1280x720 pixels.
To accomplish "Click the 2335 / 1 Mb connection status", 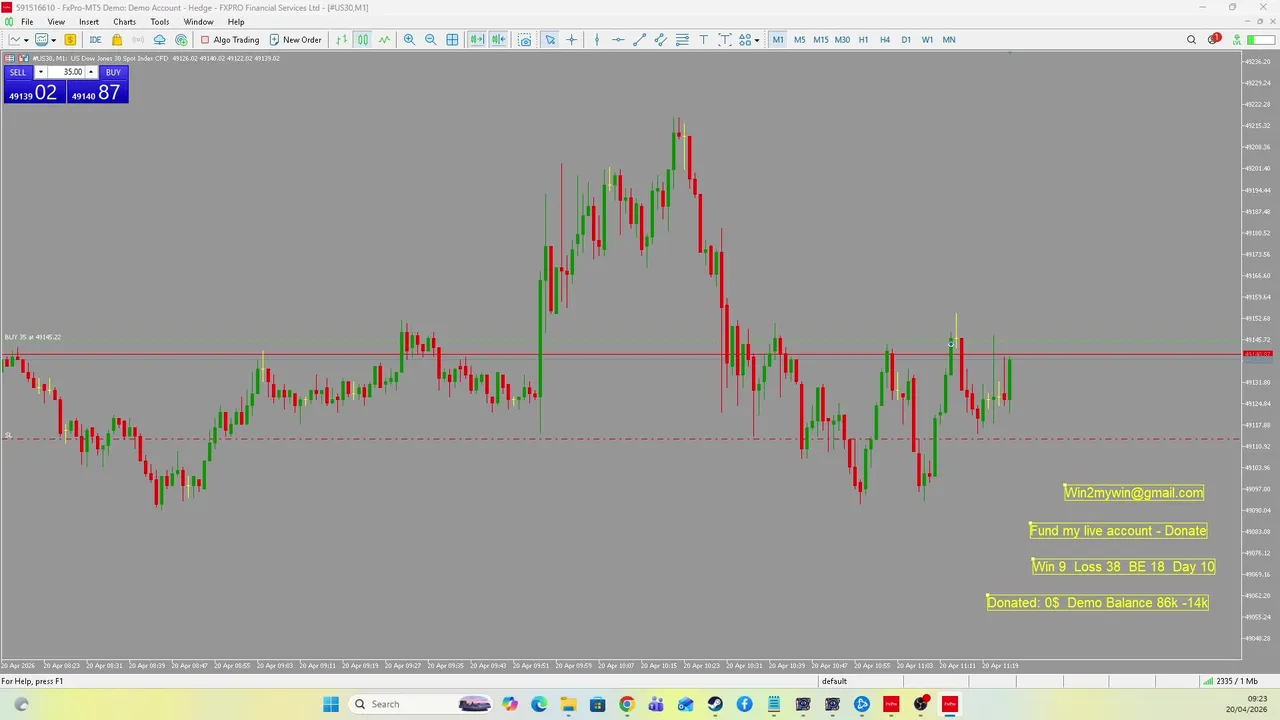I will [1229, 681].
